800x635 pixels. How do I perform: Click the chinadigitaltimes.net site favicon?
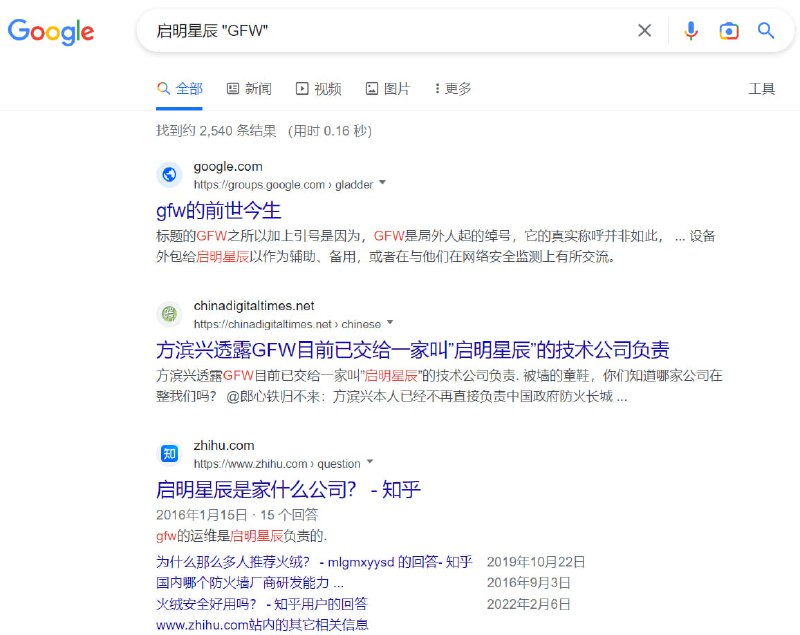pos(168,313)
